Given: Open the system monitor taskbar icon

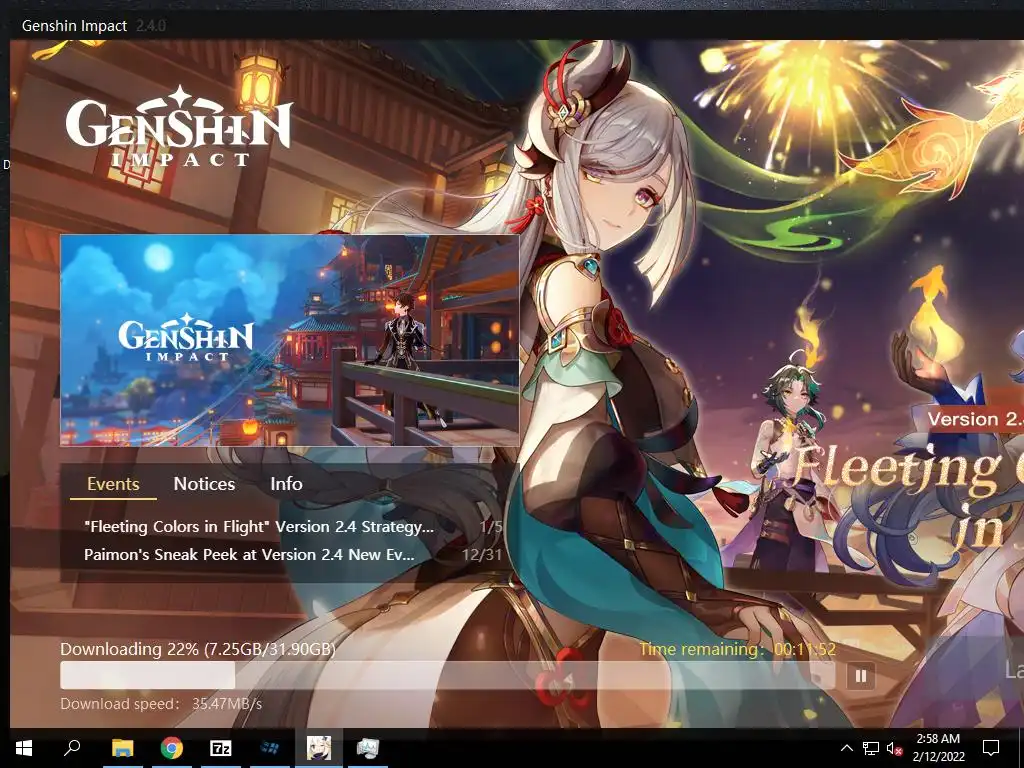Looking at the screenshot, I should (368, 748).
